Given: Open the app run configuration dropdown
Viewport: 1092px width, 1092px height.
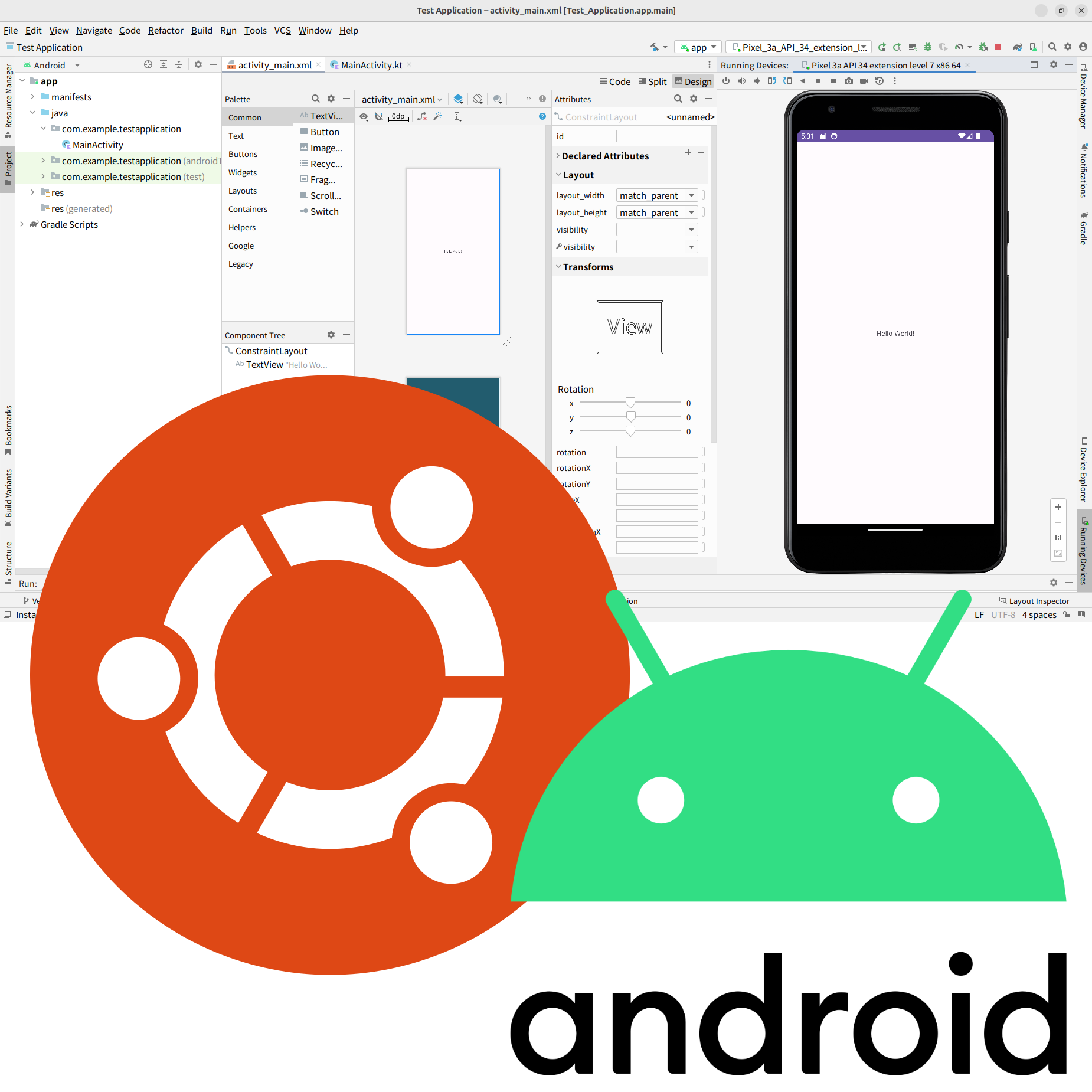Looking at the screenshot, I should tap(698, 47).
